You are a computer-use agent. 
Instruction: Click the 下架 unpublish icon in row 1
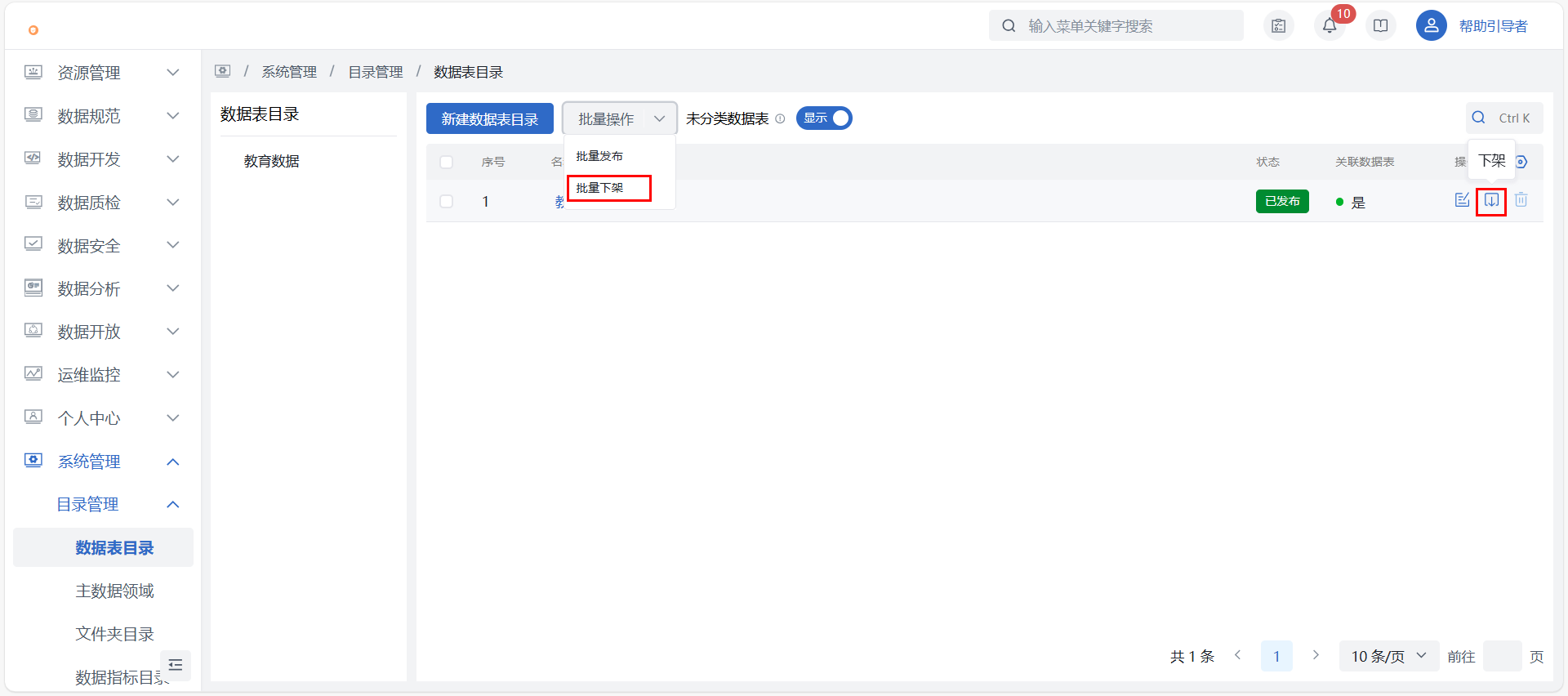click(1491, 200)
